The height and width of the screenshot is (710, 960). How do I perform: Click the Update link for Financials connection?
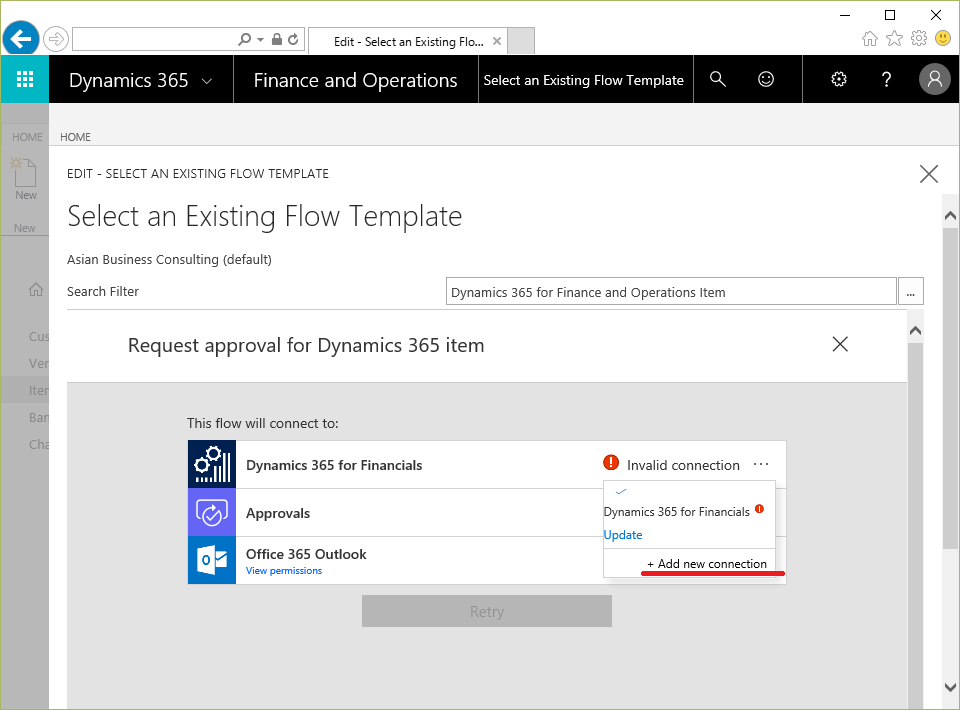pos(623,535)
